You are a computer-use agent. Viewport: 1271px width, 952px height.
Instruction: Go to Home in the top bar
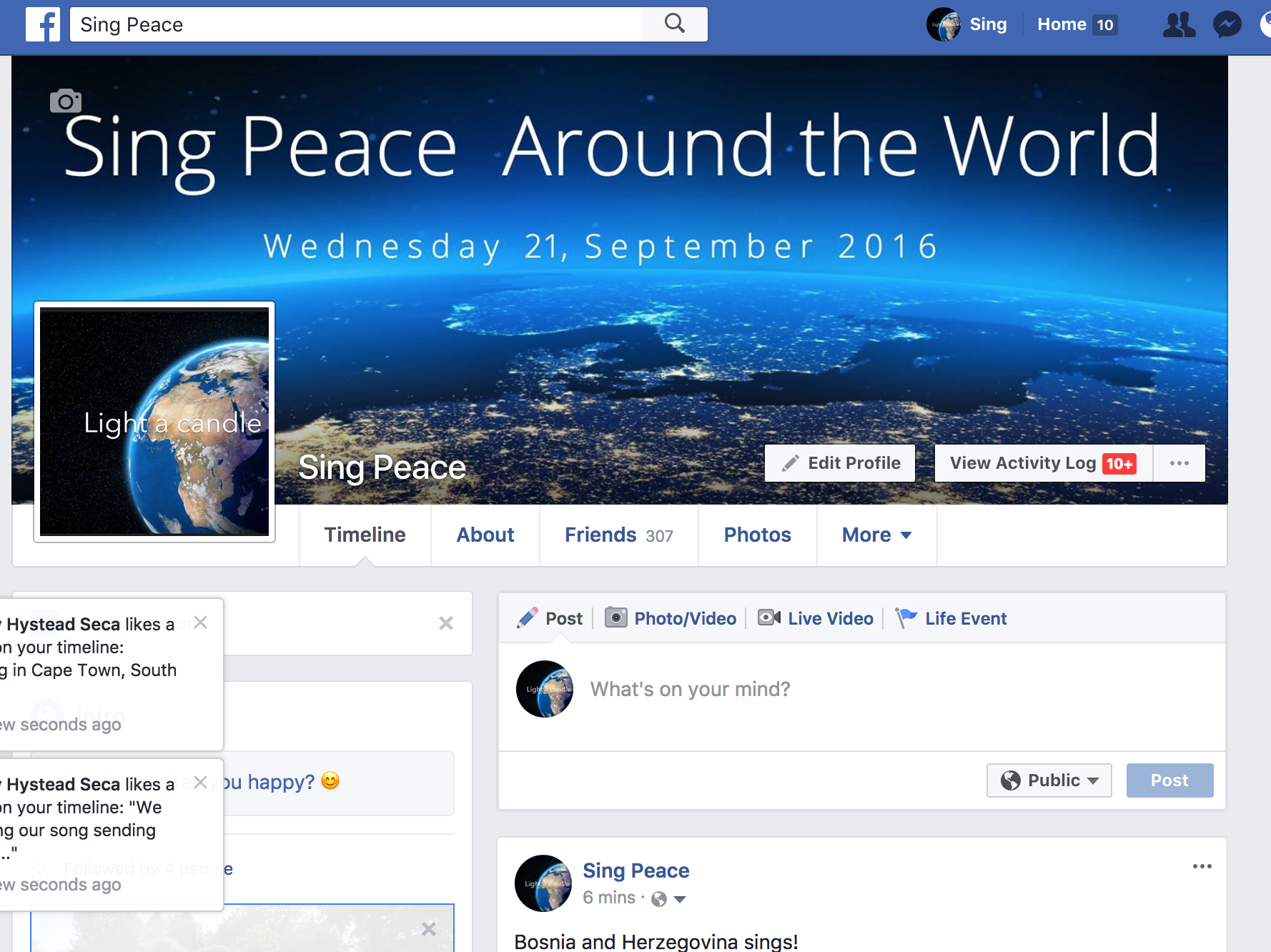1062,25
